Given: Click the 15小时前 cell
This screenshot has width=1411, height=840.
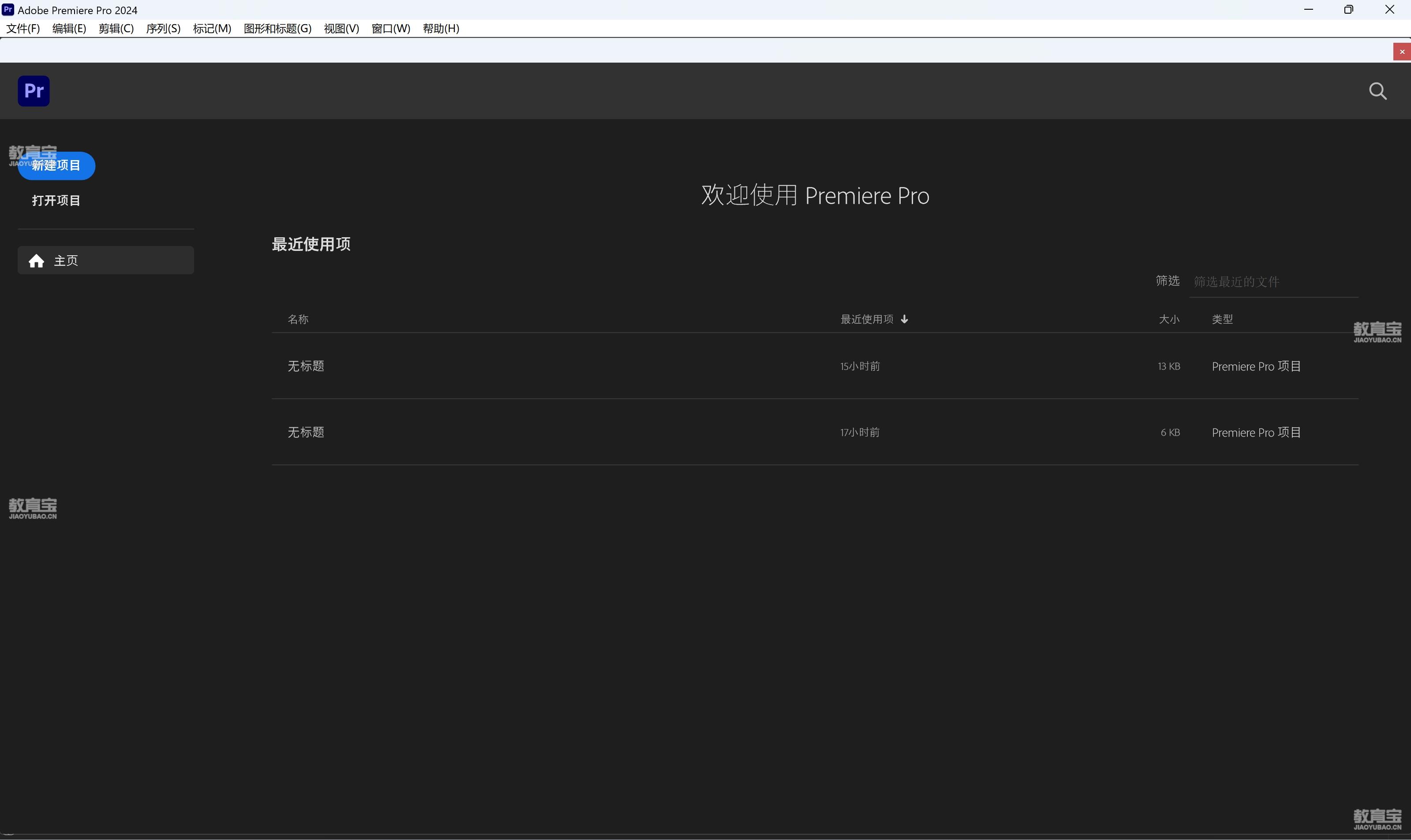Looking at the screenshot, I should click(x=860, y=366).
